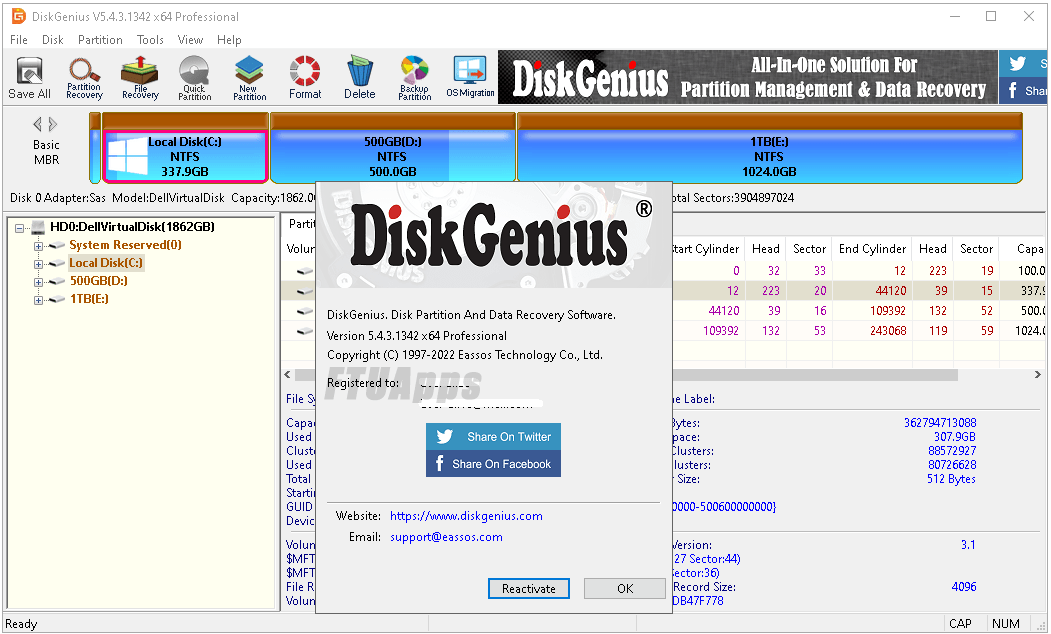Open the Disk menu

52,40
